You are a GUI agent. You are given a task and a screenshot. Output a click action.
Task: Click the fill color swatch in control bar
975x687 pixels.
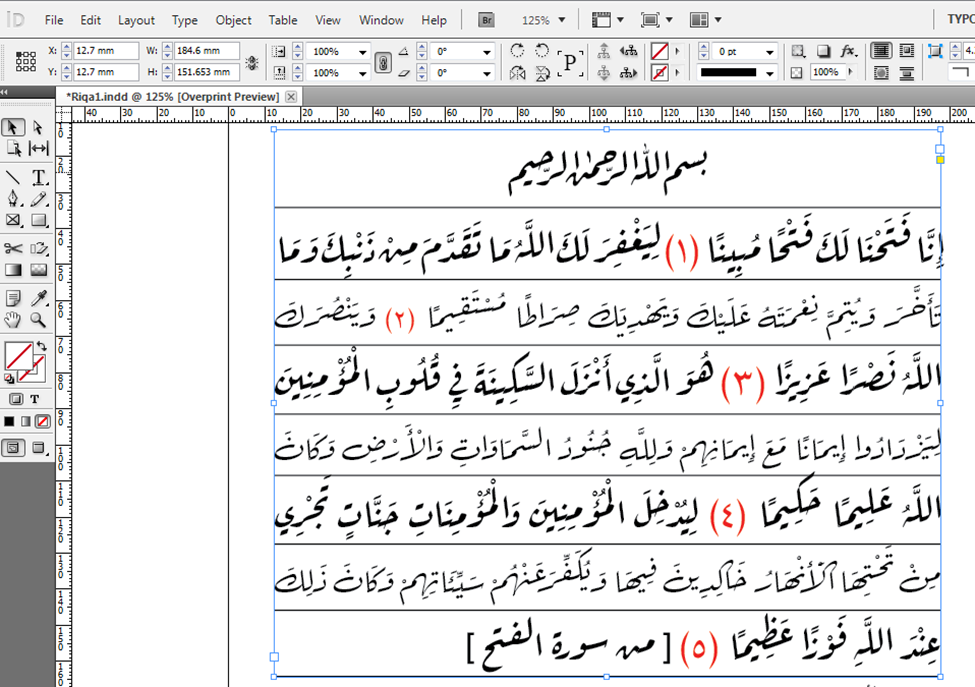(660, 51)
